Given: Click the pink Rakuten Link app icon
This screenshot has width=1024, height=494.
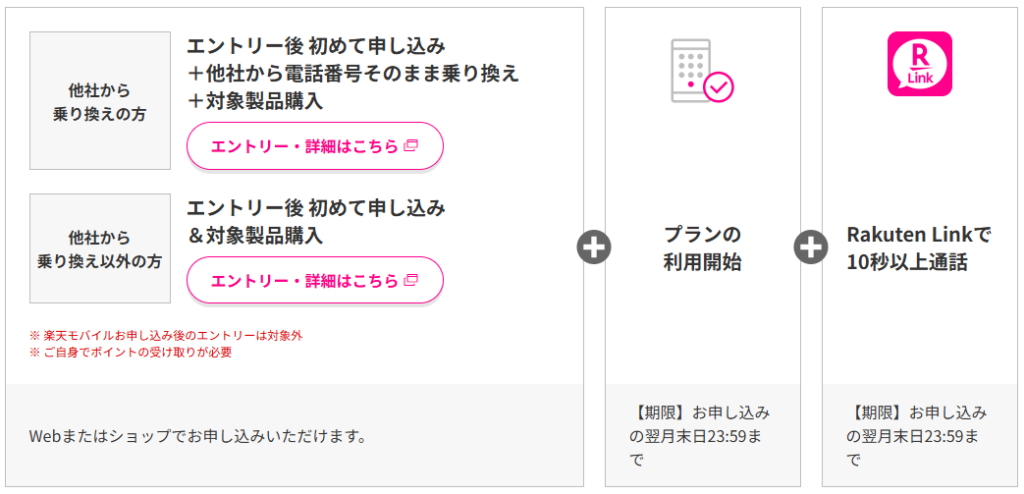Looking at the screenshot, I should (920, 64).
